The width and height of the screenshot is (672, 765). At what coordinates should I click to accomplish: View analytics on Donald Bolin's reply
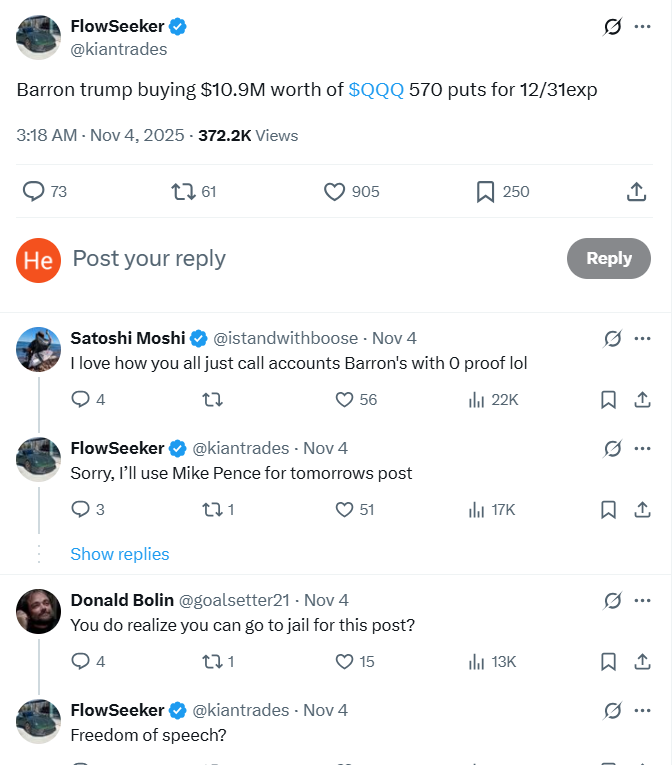pos(477,661)
